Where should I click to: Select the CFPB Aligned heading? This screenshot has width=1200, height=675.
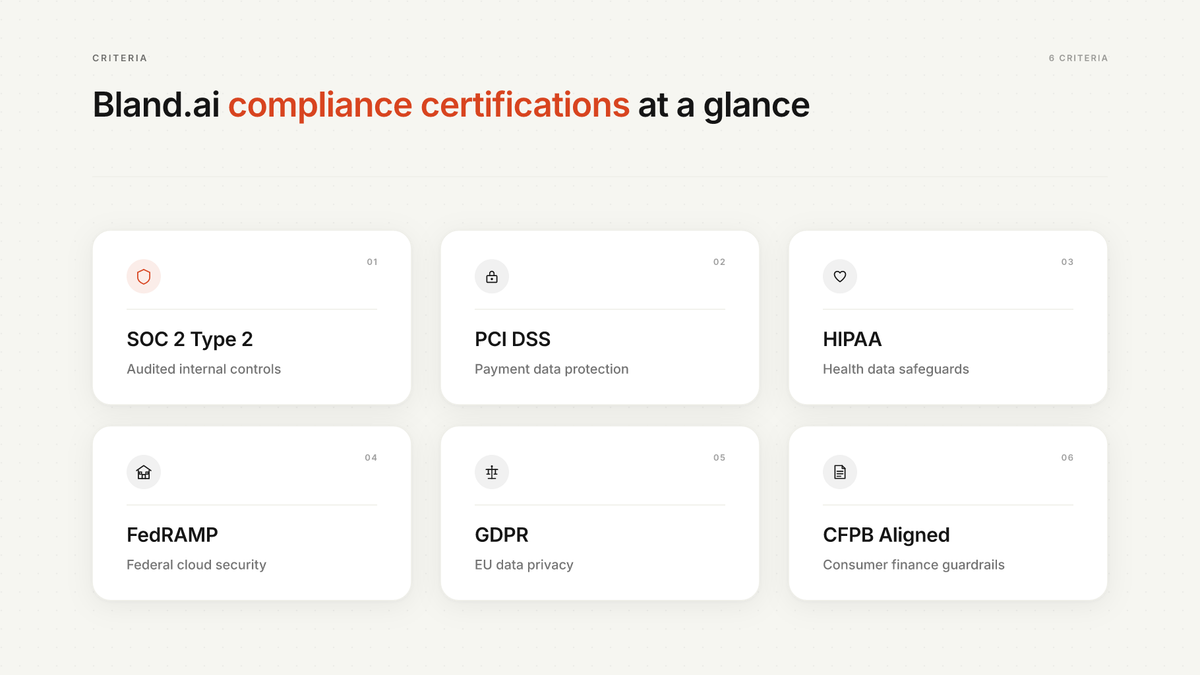click(886, 536)
